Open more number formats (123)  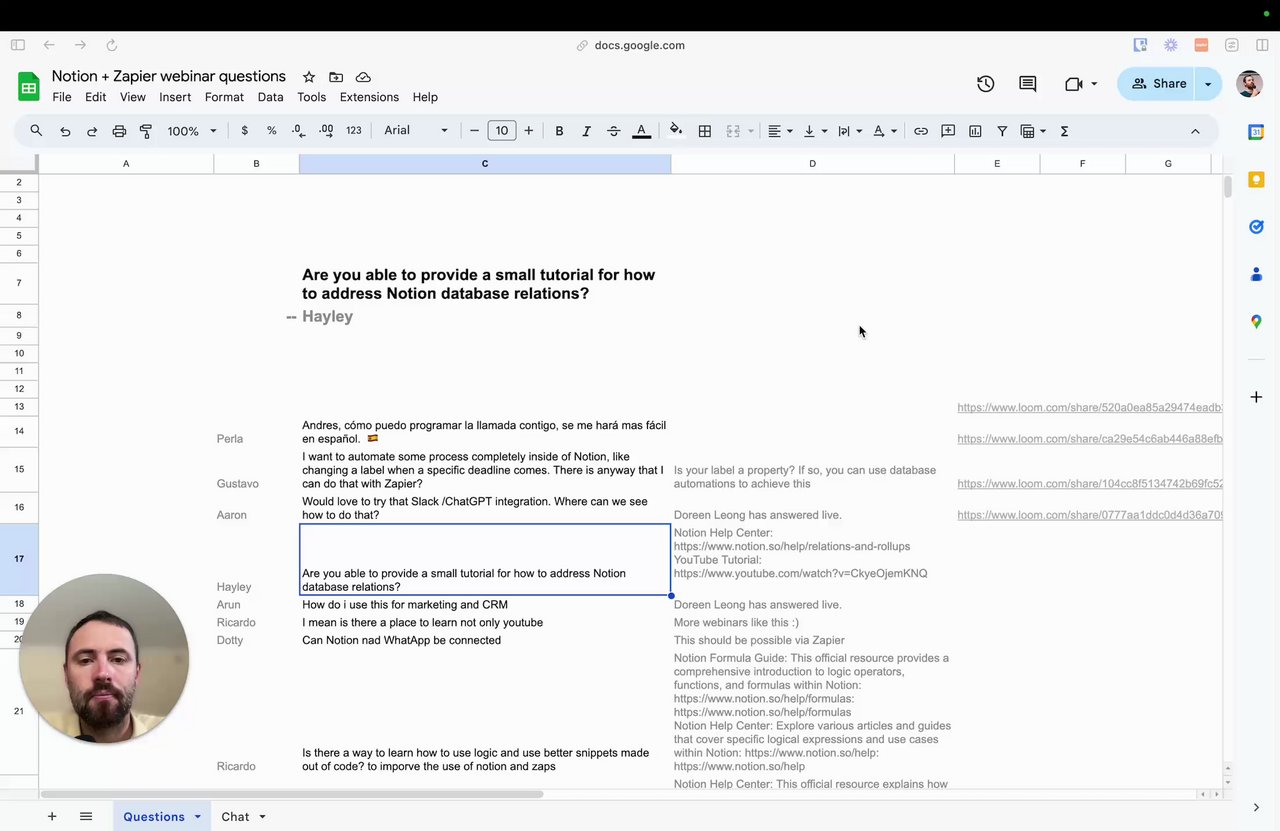coord(353,131)
